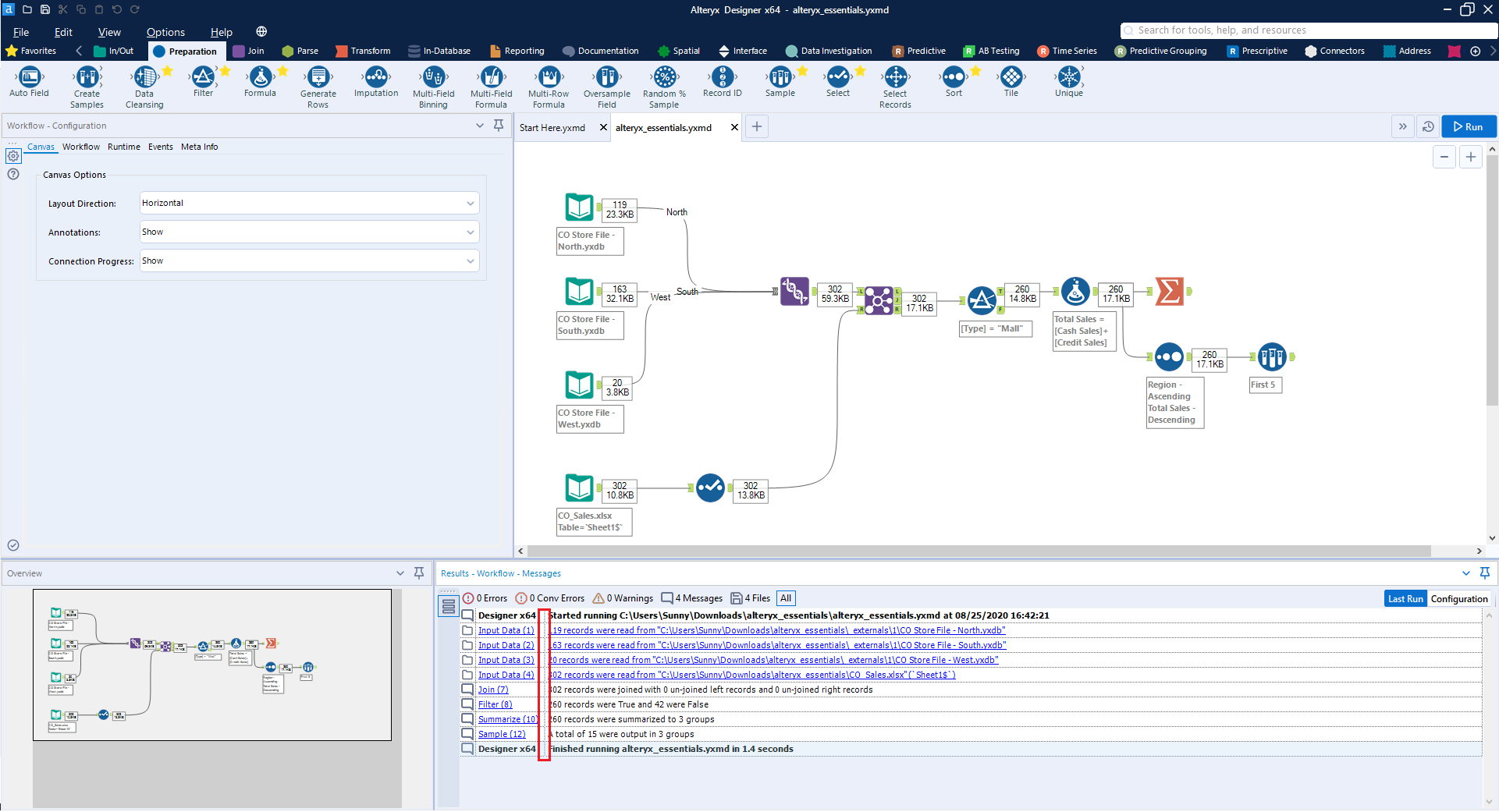
Task: Click the Join tool on canvas
Action: point(879,300)
